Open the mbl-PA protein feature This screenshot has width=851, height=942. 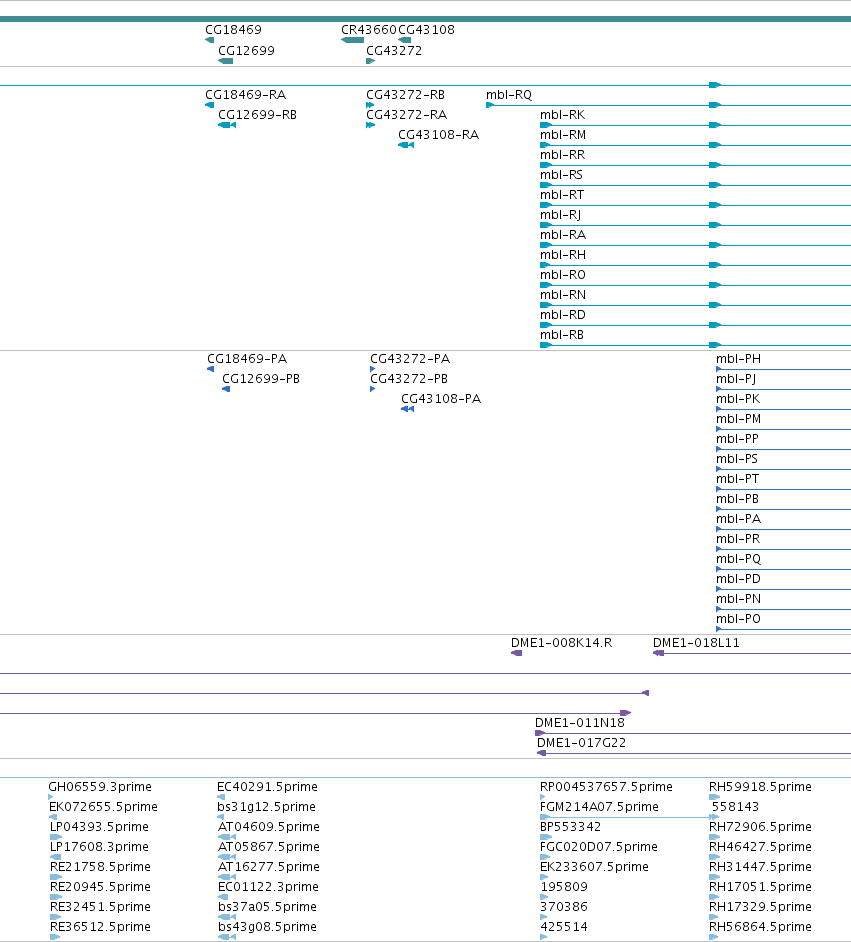click(738, 518)
